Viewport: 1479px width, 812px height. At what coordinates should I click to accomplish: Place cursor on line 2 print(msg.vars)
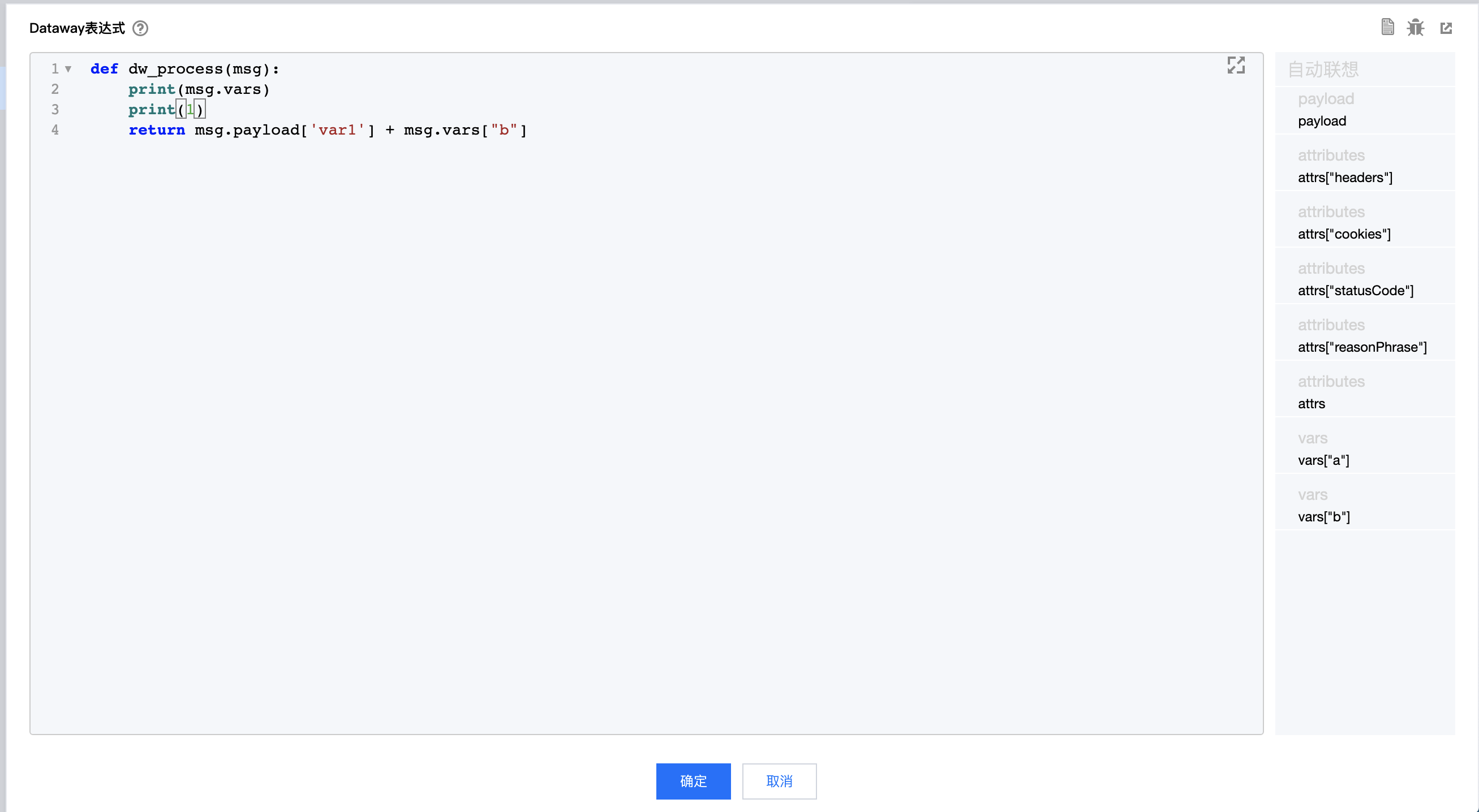199,89
